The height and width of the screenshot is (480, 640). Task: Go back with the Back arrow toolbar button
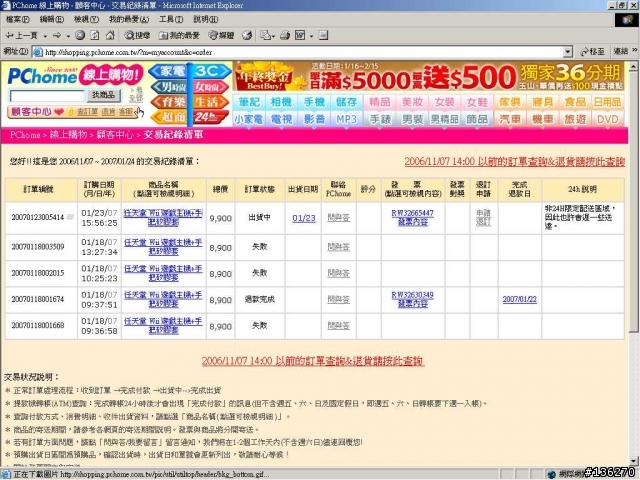point(21,36)
